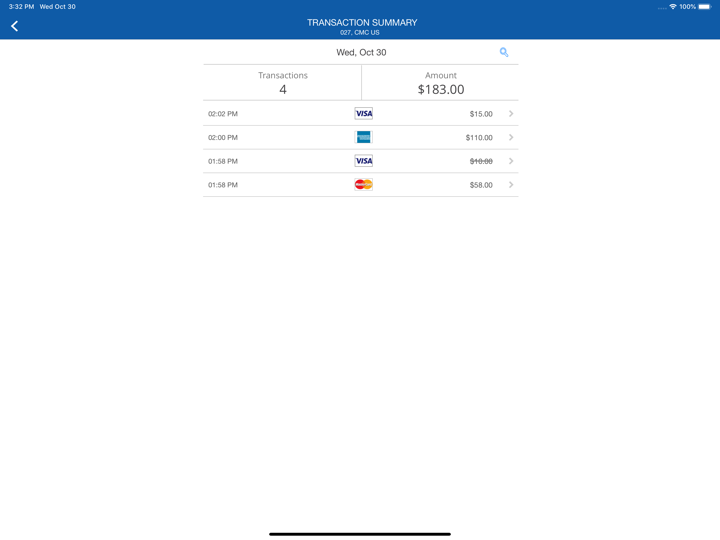Select the Amount $183.00 summary cell
Screen dimensions: 720x540
point(440,83)
